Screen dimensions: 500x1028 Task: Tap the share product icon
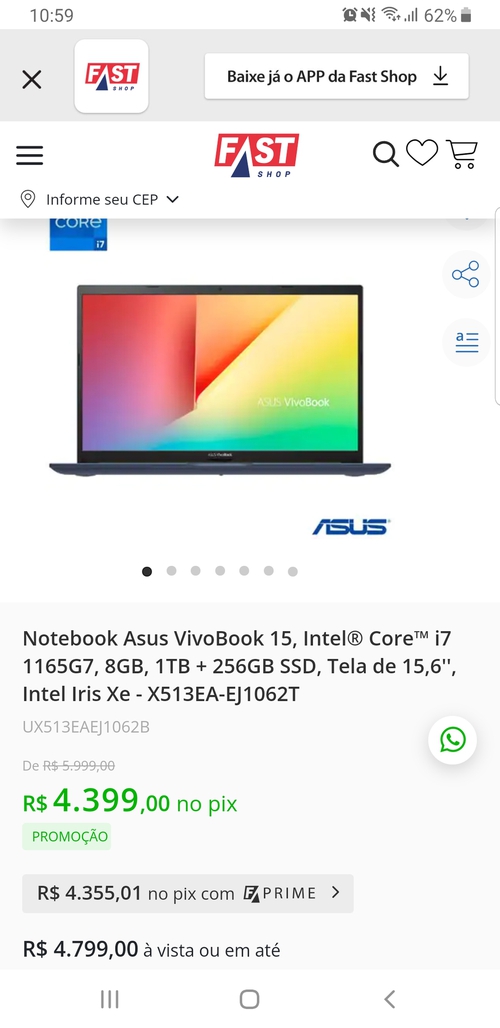point(466,274)
